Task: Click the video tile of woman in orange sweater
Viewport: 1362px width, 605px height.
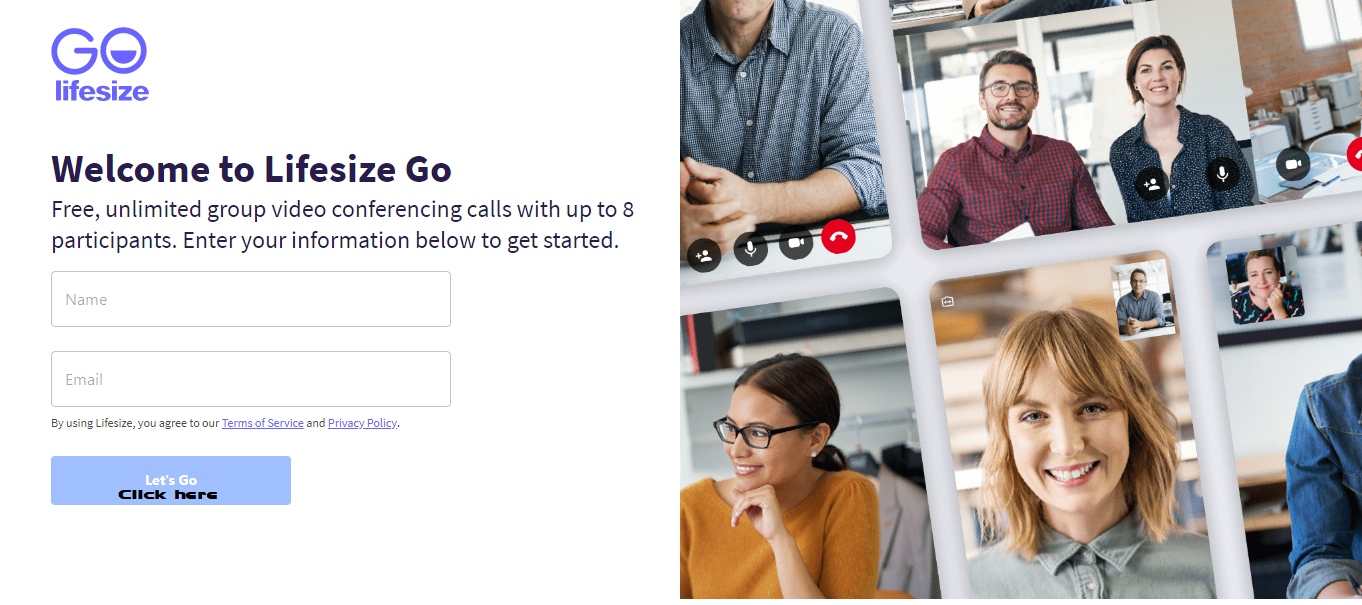Action: (x=800, y=450)
